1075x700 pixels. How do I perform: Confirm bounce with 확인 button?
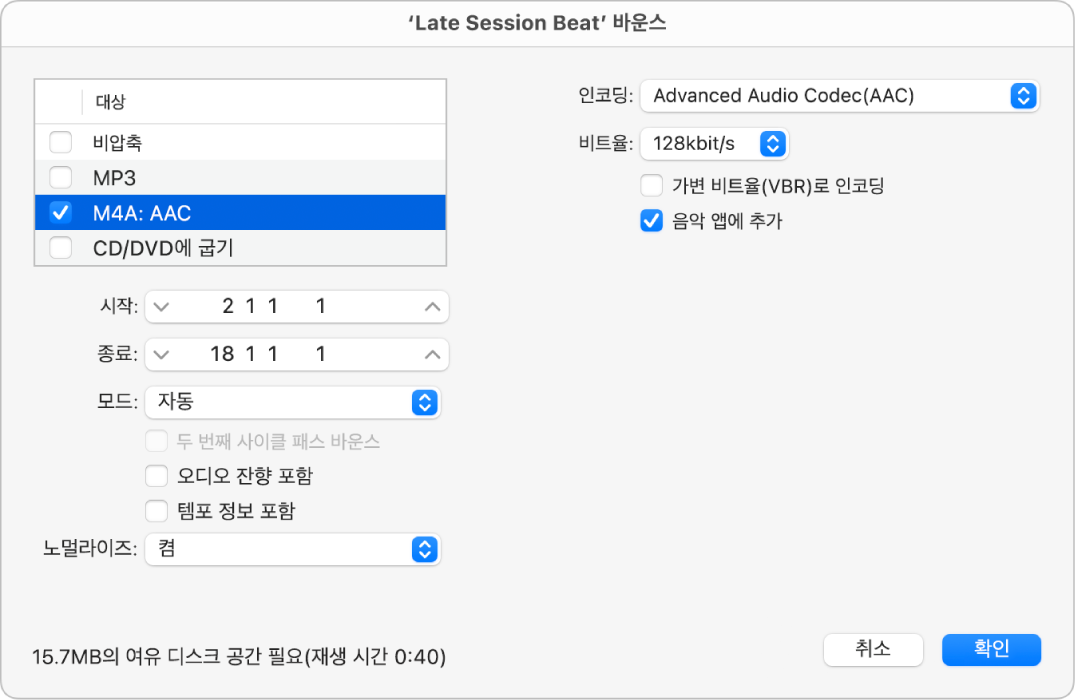(x=991, y=649)
